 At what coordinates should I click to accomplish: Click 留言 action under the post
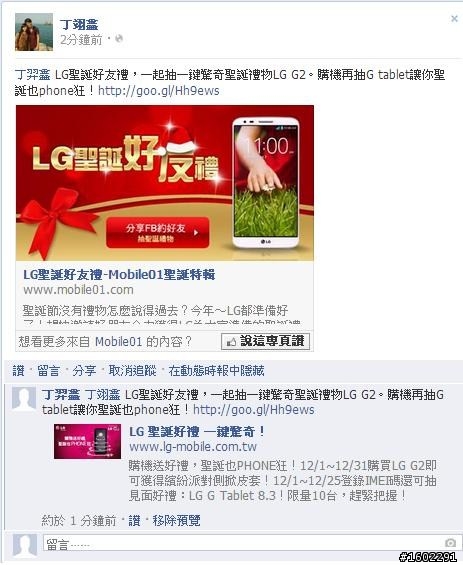click(x=48, y=370)
